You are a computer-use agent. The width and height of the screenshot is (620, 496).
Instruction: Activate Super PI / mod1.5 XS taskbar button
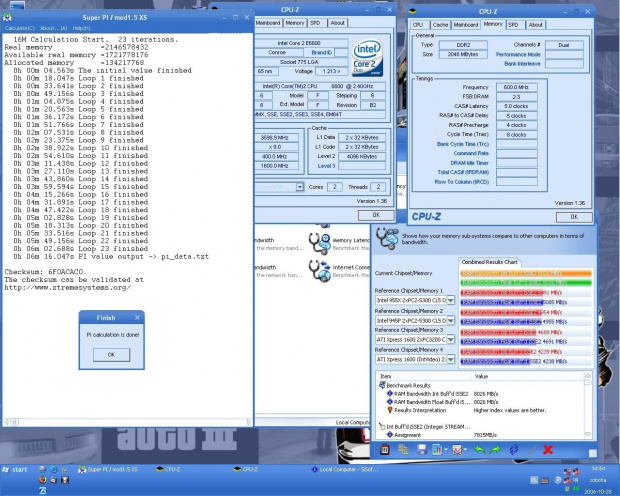(x=108, y=469)
